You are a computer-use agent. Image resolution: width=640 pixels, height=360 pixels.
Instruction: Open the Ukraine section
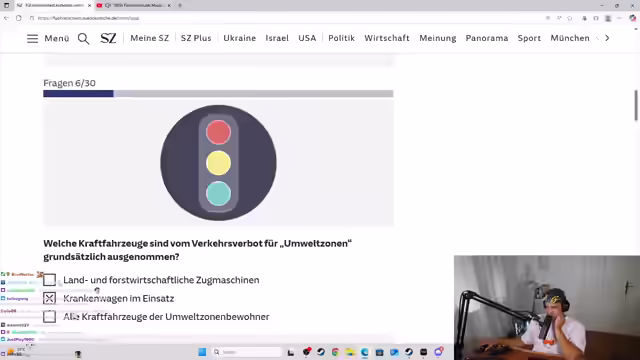(240, 38)
